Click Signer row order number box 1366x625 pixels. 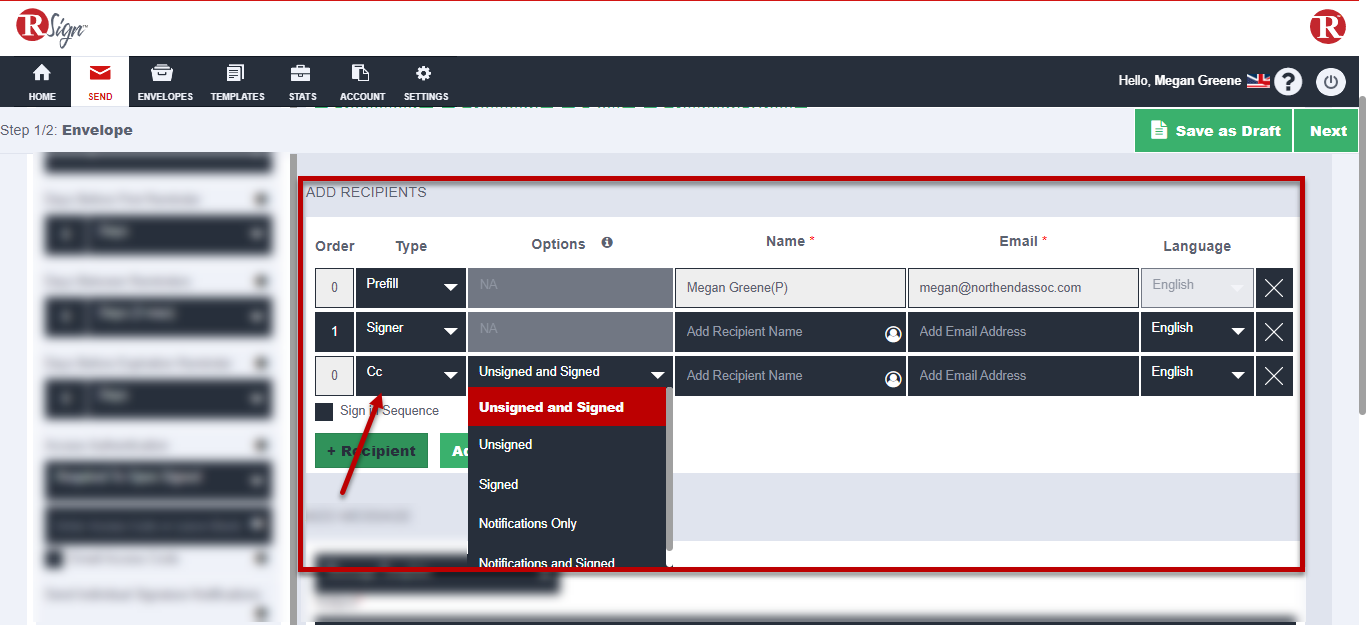[334, 332]
